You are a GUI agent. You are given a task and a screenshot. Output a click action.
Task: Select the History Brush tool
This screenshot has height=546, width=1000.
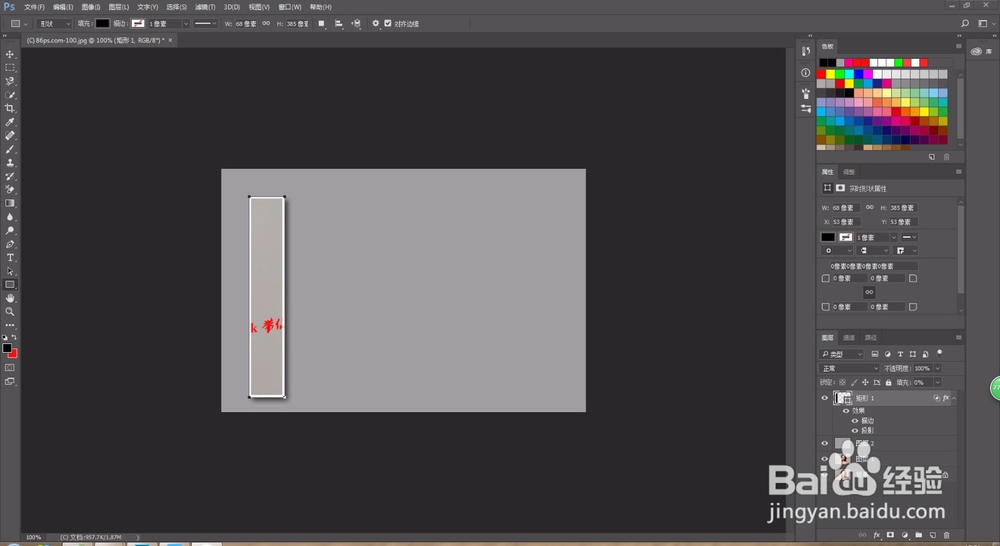pos(10,176)
